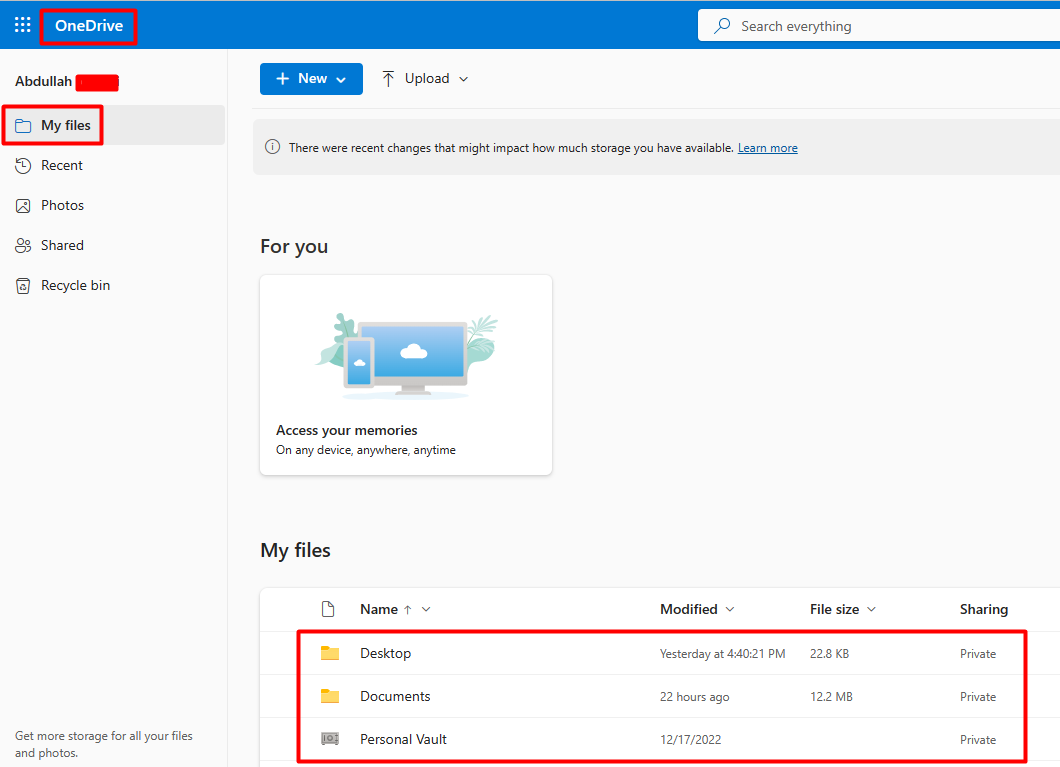Image resolution: width=1060 pixels, height=767 pixels.
Task: Click Yesterday at 4:40:21 PM value
Action: (x=722, y=653)
